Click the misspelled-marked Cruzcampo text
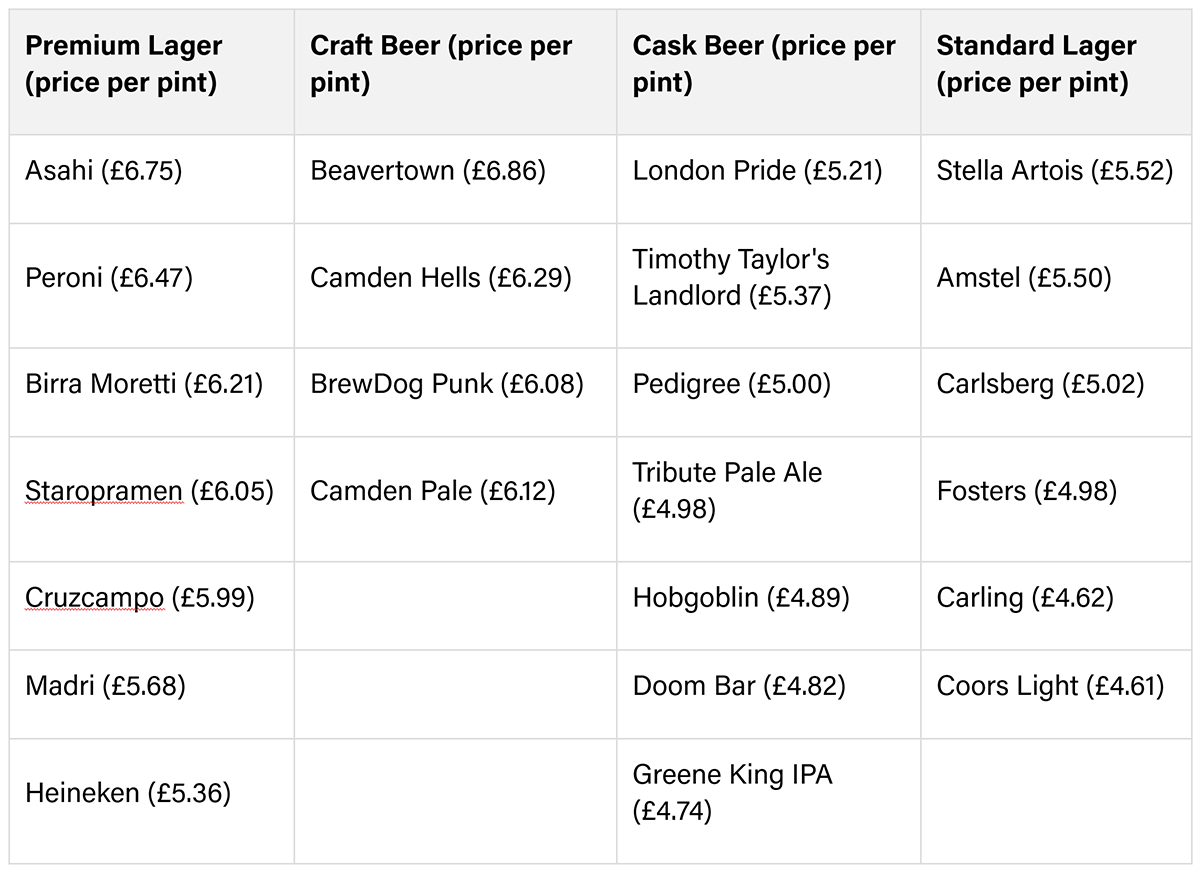The height and width of the screenshot is (874, 1200). click(94, 598)
